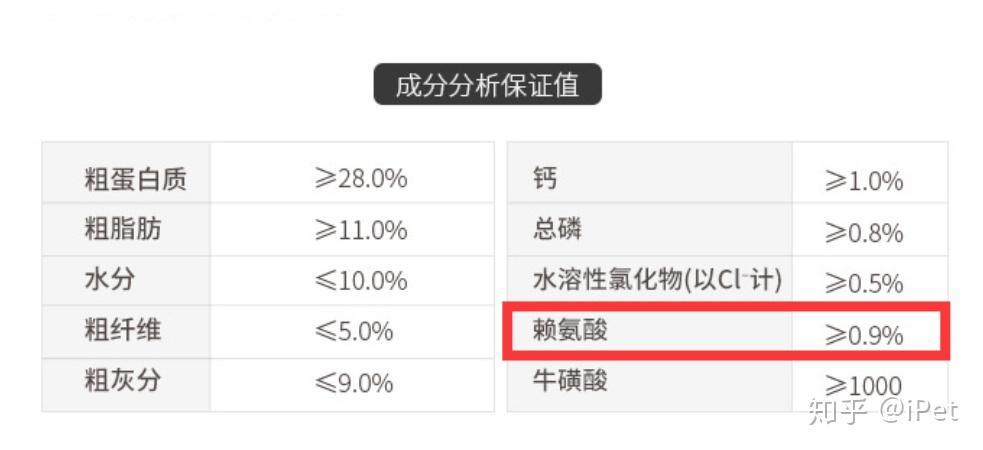This screenshot has height=450, width=983.
Task: Click the ≥1.0% calcium value
Action: 864,182
